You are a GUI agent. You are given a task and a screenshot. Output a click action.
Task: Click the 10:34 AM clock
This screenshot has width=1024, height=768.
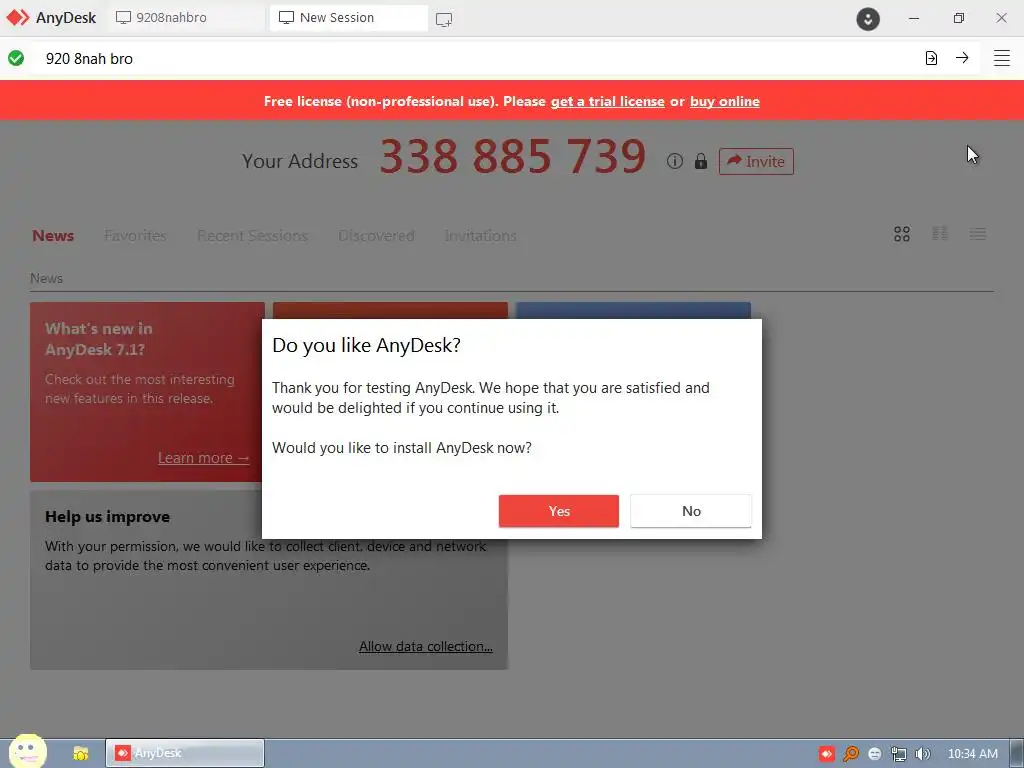972,754
